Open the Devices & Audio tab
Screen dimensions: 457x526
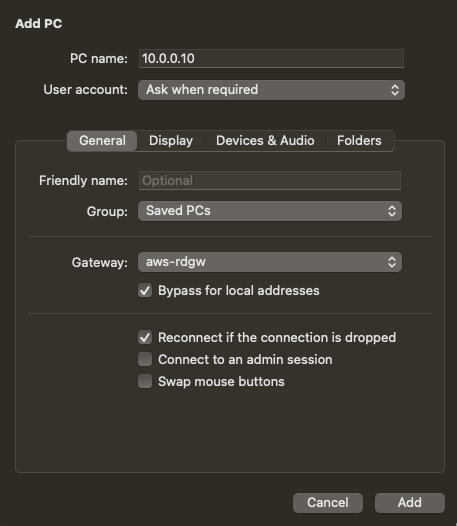[x=265, y=141]
